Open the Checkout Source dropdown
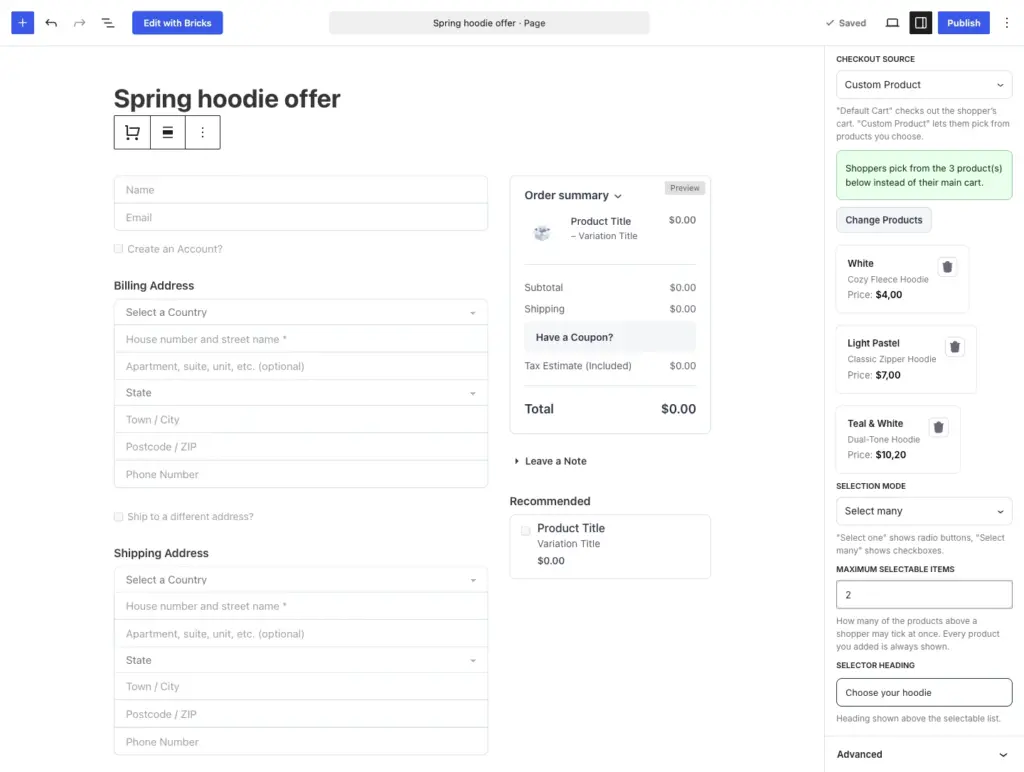Screen dimensions: 1024x772 pos(923,85)
